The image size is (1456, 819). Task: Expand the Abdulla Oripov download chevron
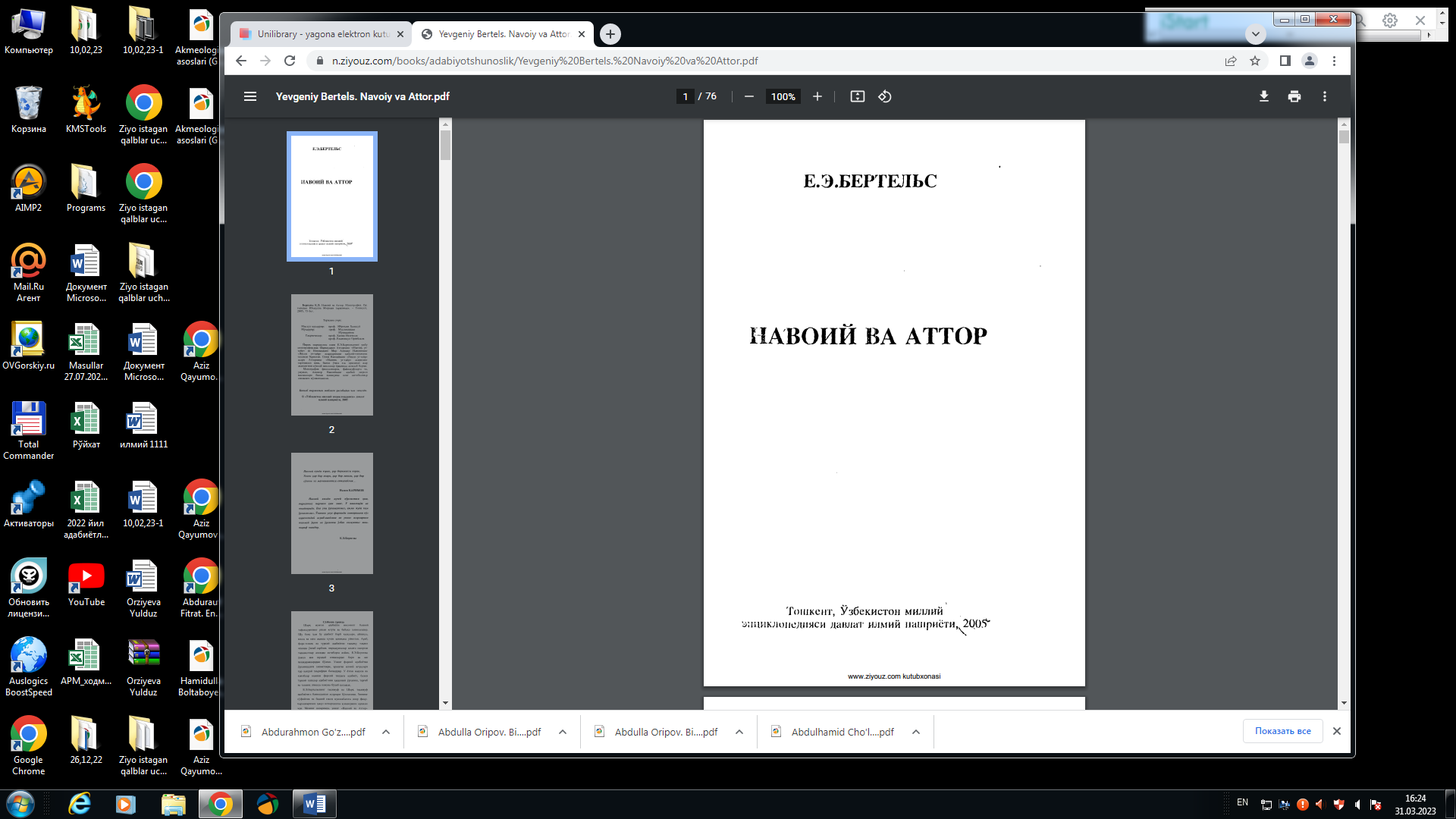click(562, 732)
